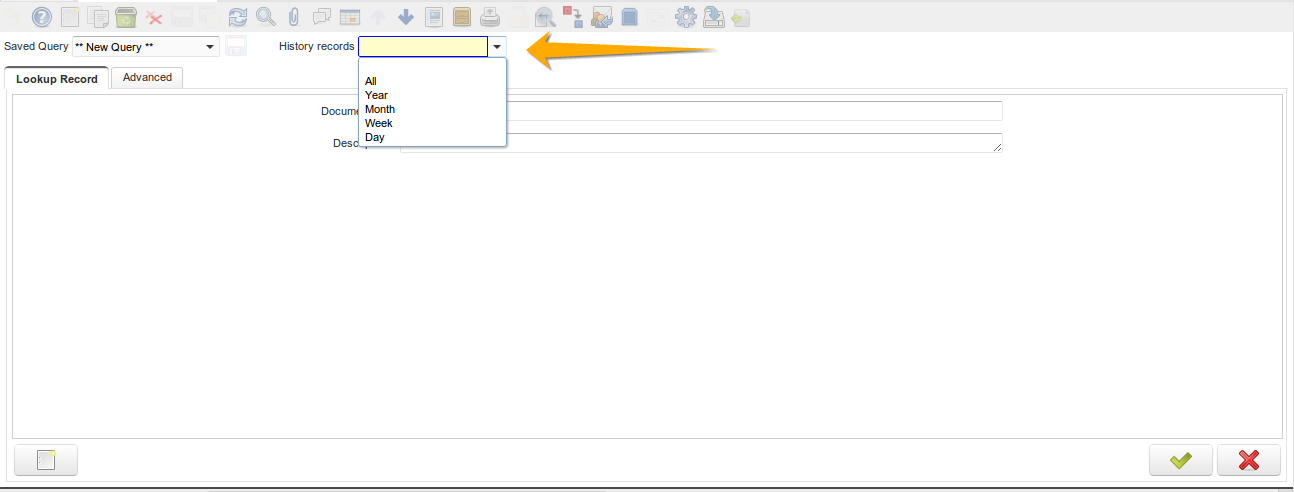Screen dimensions: 1294x492
Task: Click the Archive recycle bin icon
Action: pos(125,17)
